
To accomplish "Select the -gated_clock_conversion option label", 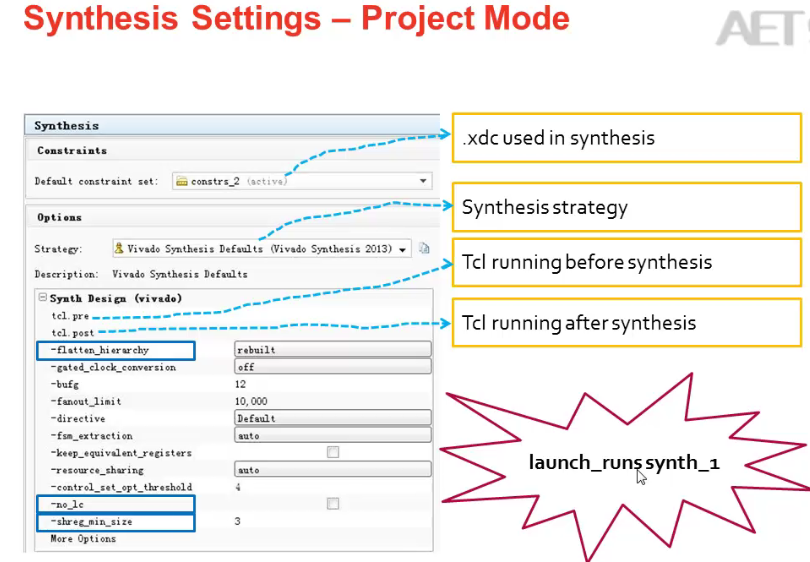I will [x=113, y=367].
